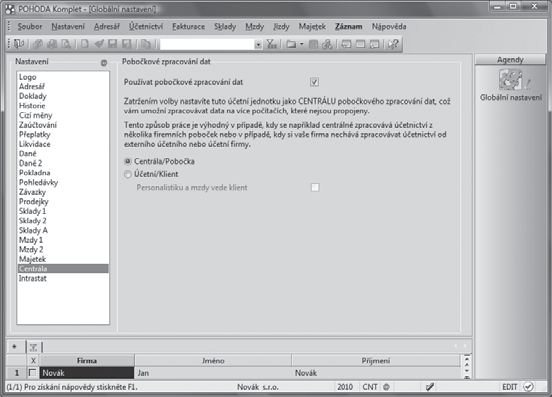Sort by the Firma column header
This screenshot has height=397, width=552.
point(87,361)
